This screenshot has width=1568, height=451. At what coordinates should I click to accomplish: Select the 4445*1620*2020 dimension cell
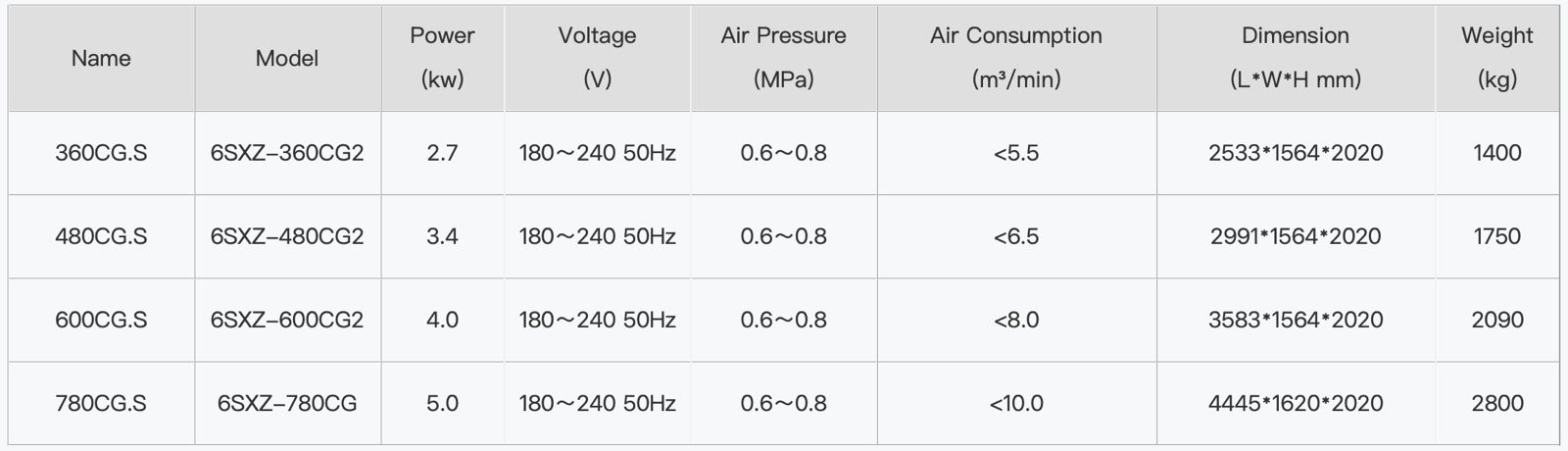click(1295, 403)
